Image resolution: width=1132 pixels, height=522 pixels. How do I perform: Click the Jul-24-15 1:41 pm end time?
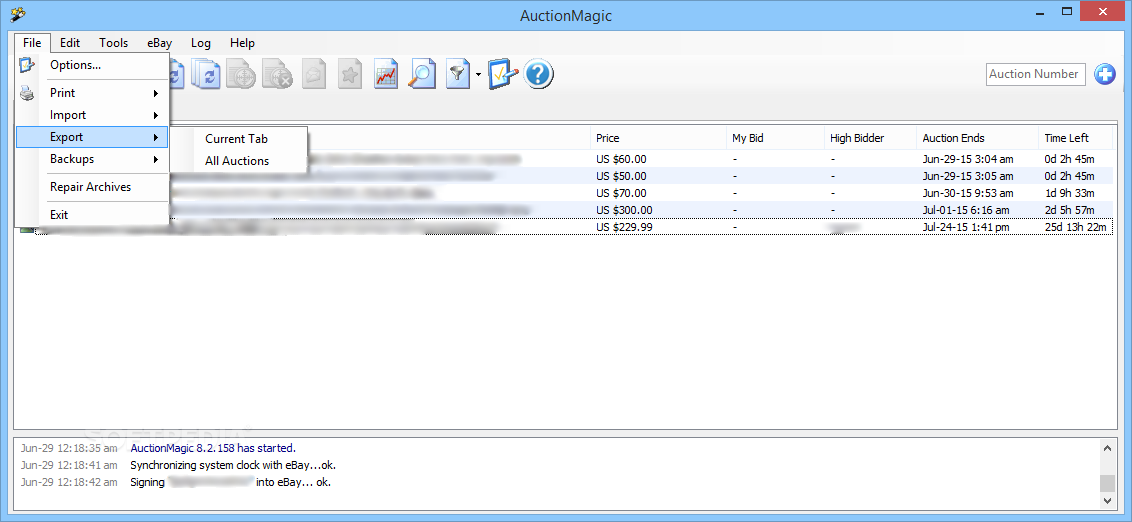[967, 227]
